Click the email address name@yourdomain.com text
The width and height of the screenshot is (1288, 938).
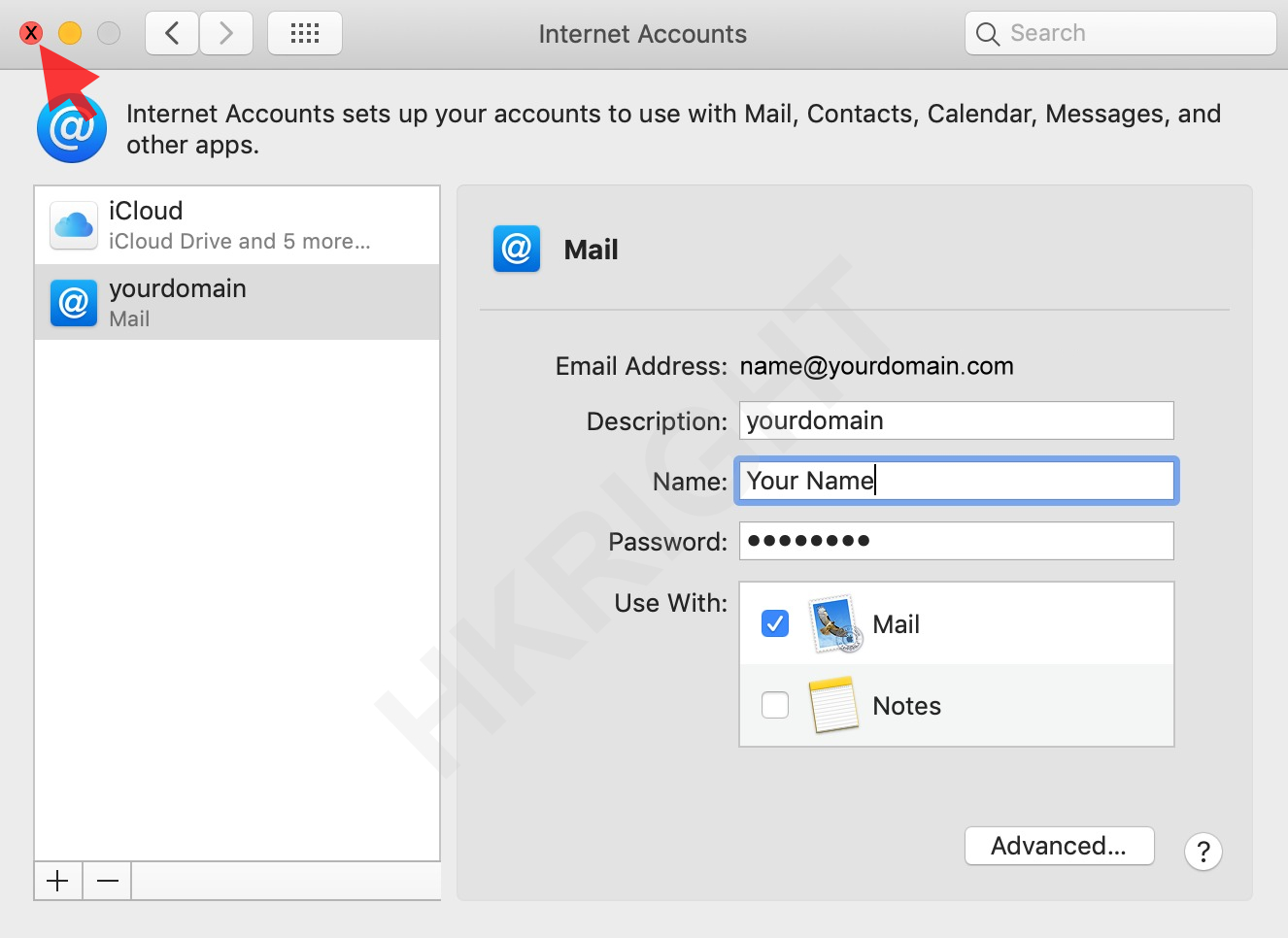[x=877, y=366]
